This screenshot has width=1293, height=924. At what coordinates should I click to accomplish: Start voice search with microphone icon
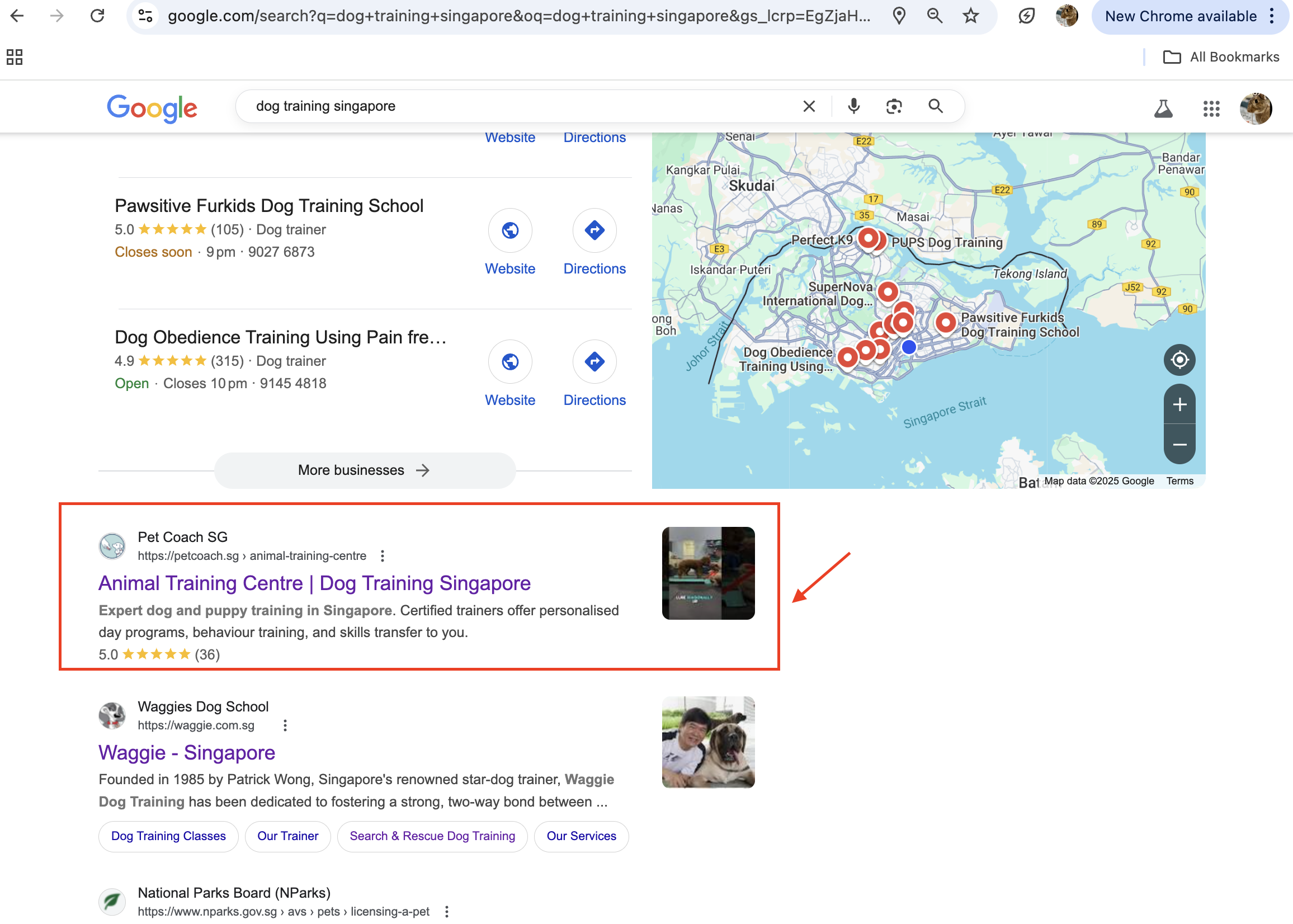click(853, 106)
